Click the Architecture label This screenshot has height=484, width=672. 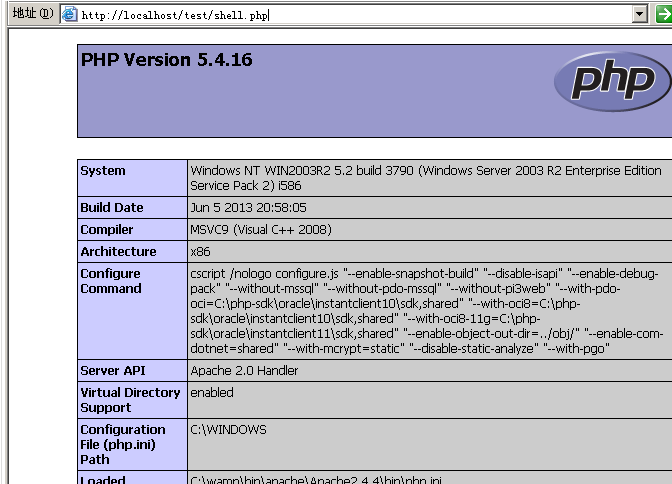coord(118,251)
